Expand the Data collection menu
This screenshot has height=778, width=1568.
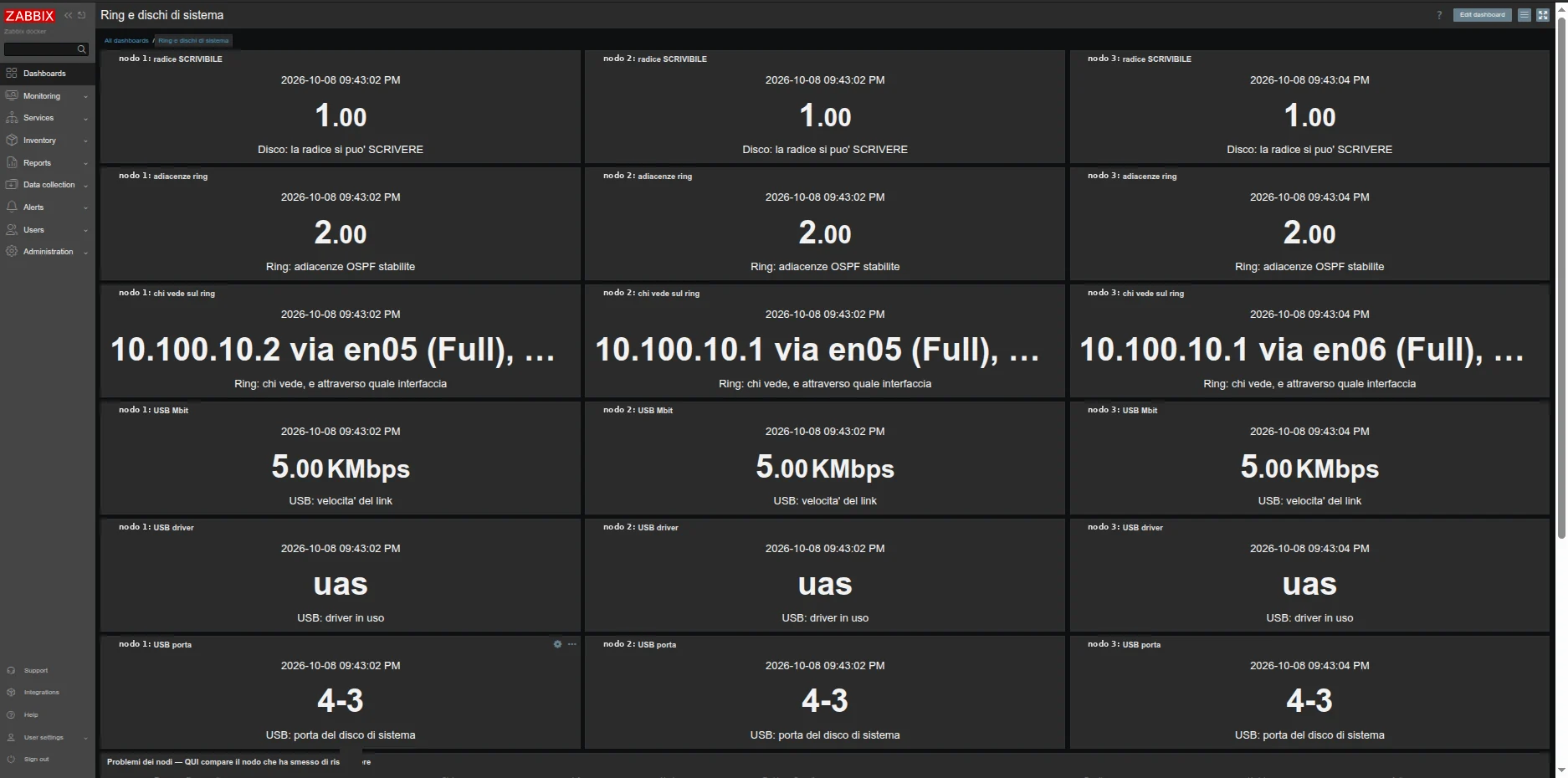point(48,185)
